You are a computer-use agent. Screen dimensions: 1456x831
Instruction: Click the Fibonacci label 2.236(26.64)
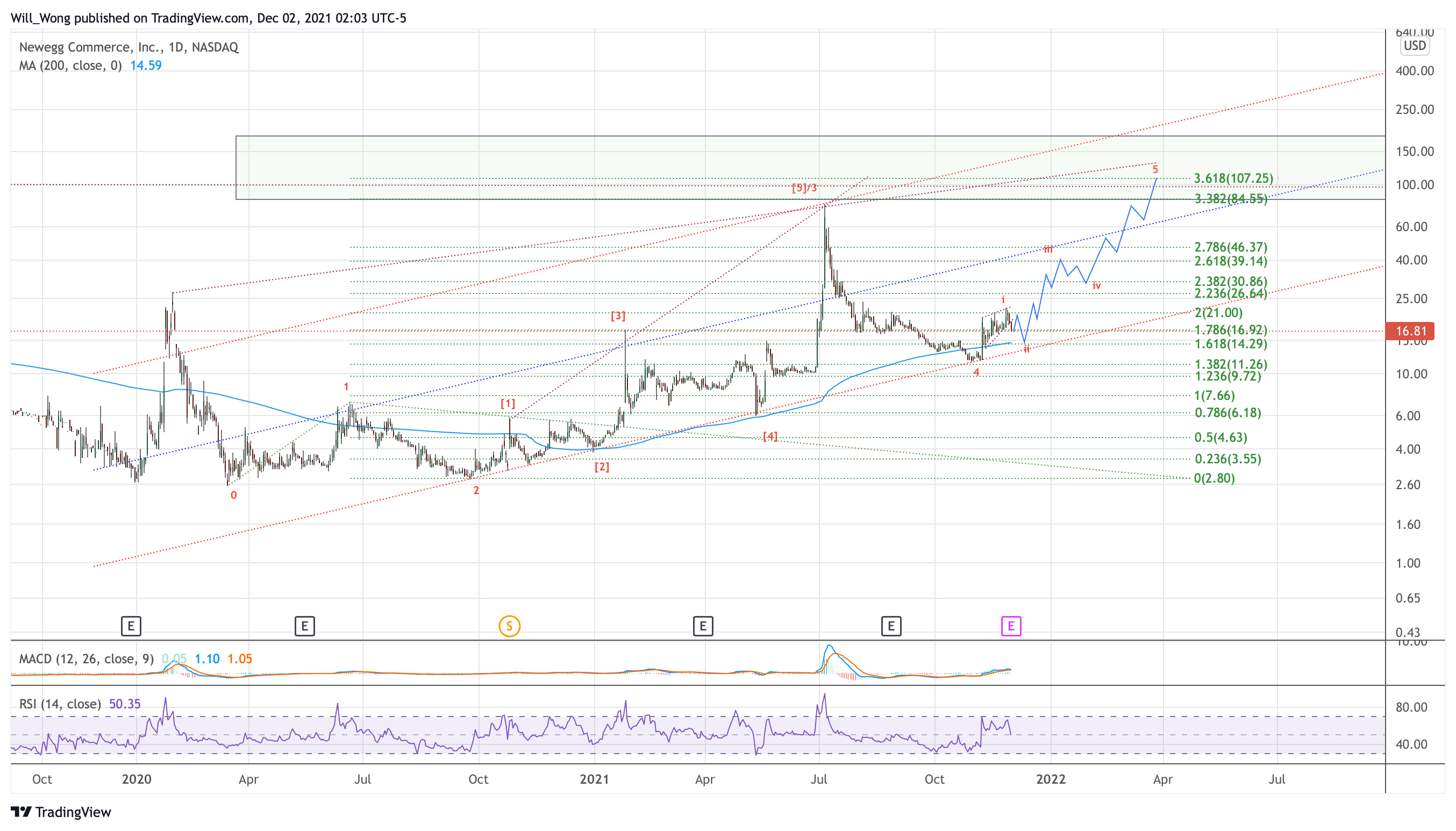pyautogui.click(x=1231, y=293)
